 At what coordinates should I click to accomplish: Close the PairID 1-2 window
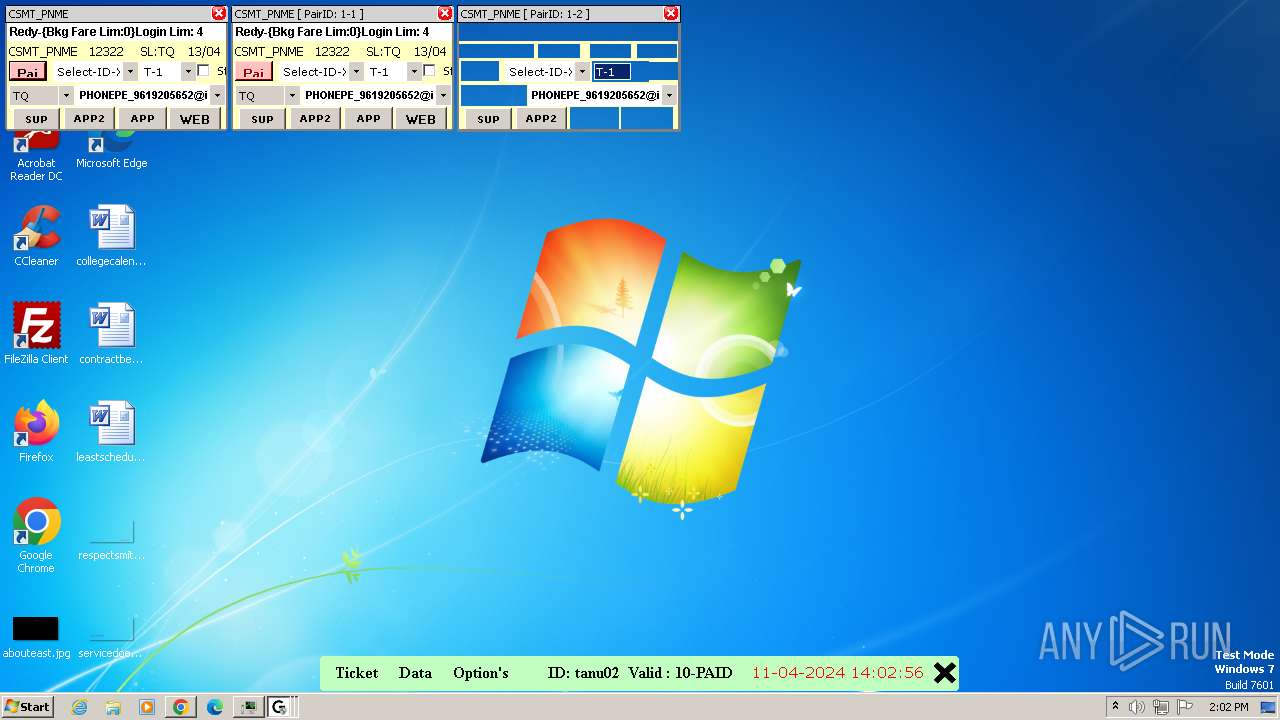pyautogui.click(x=671, y=13)
